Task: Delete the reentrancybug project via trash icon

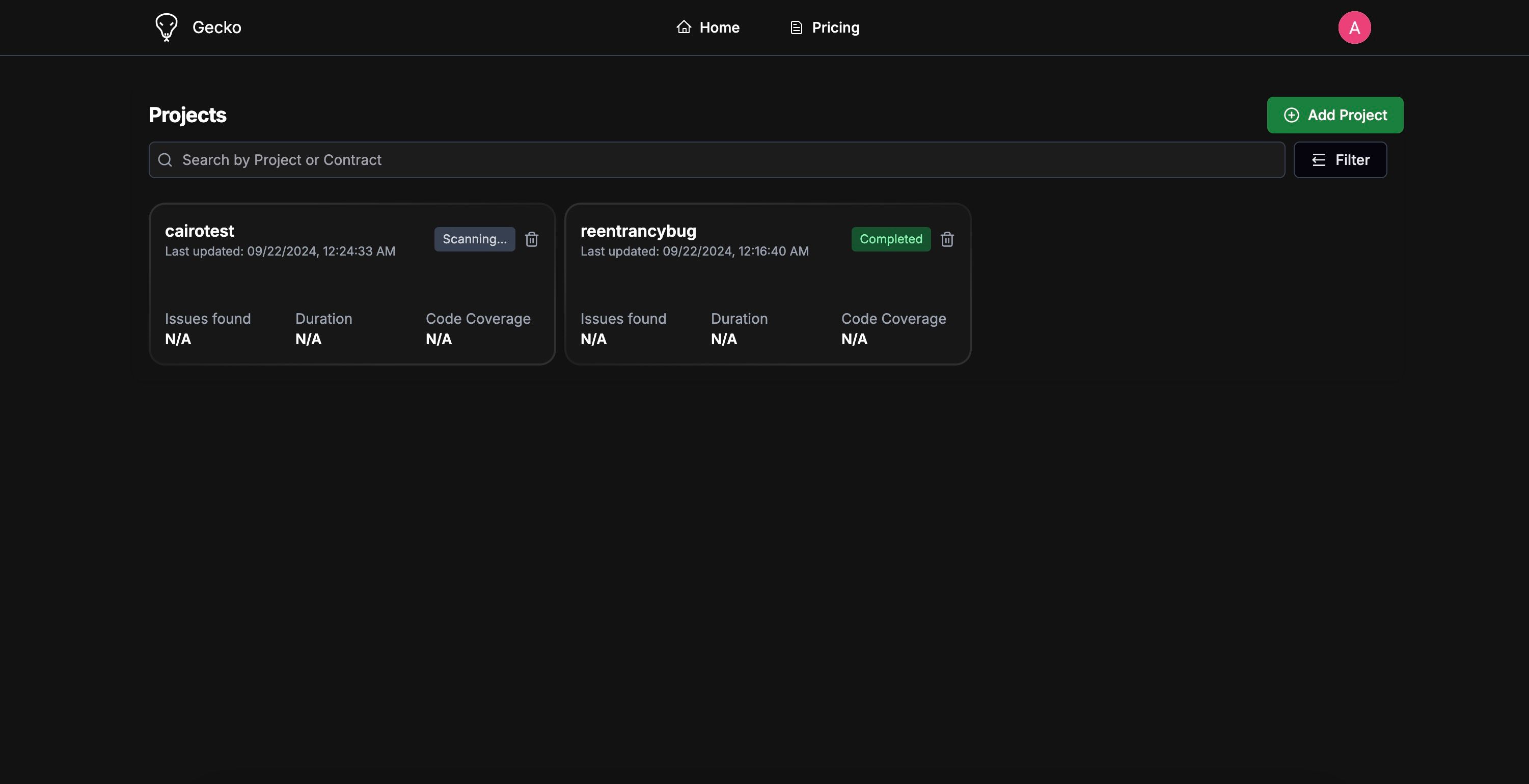Action: [x=947, y=239]
